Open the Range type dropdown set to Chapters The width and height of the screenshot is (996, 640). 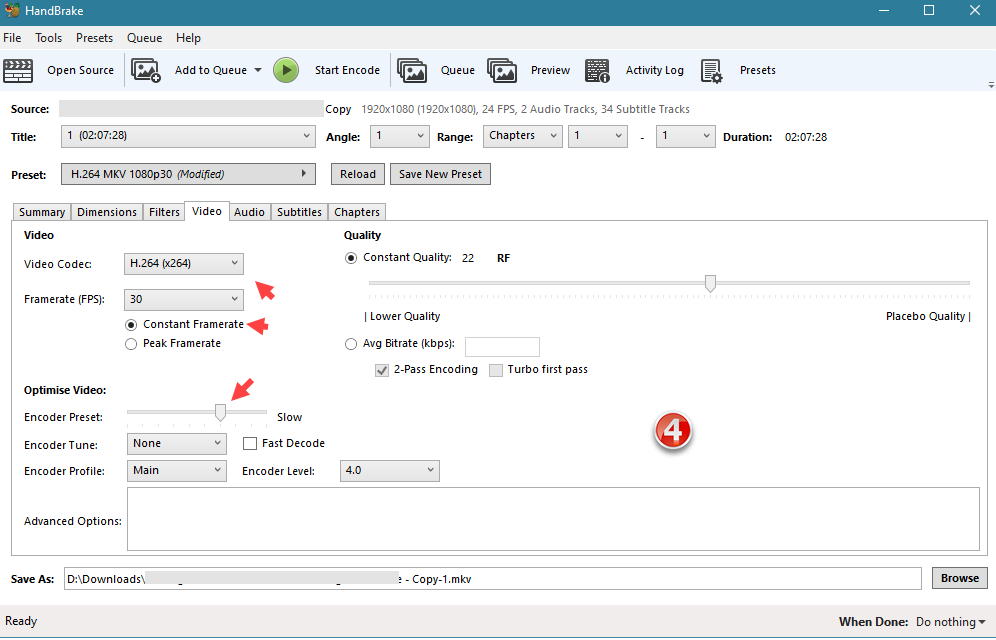[523, 136]
